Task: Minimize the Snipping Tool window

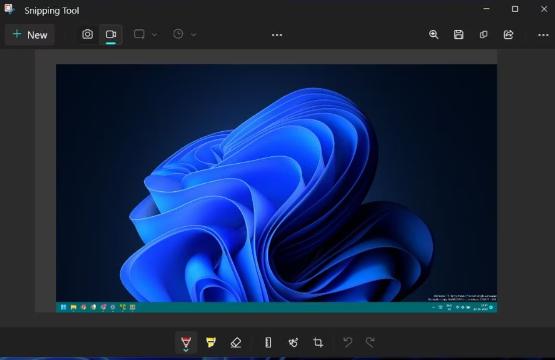Action: point(487,9)
